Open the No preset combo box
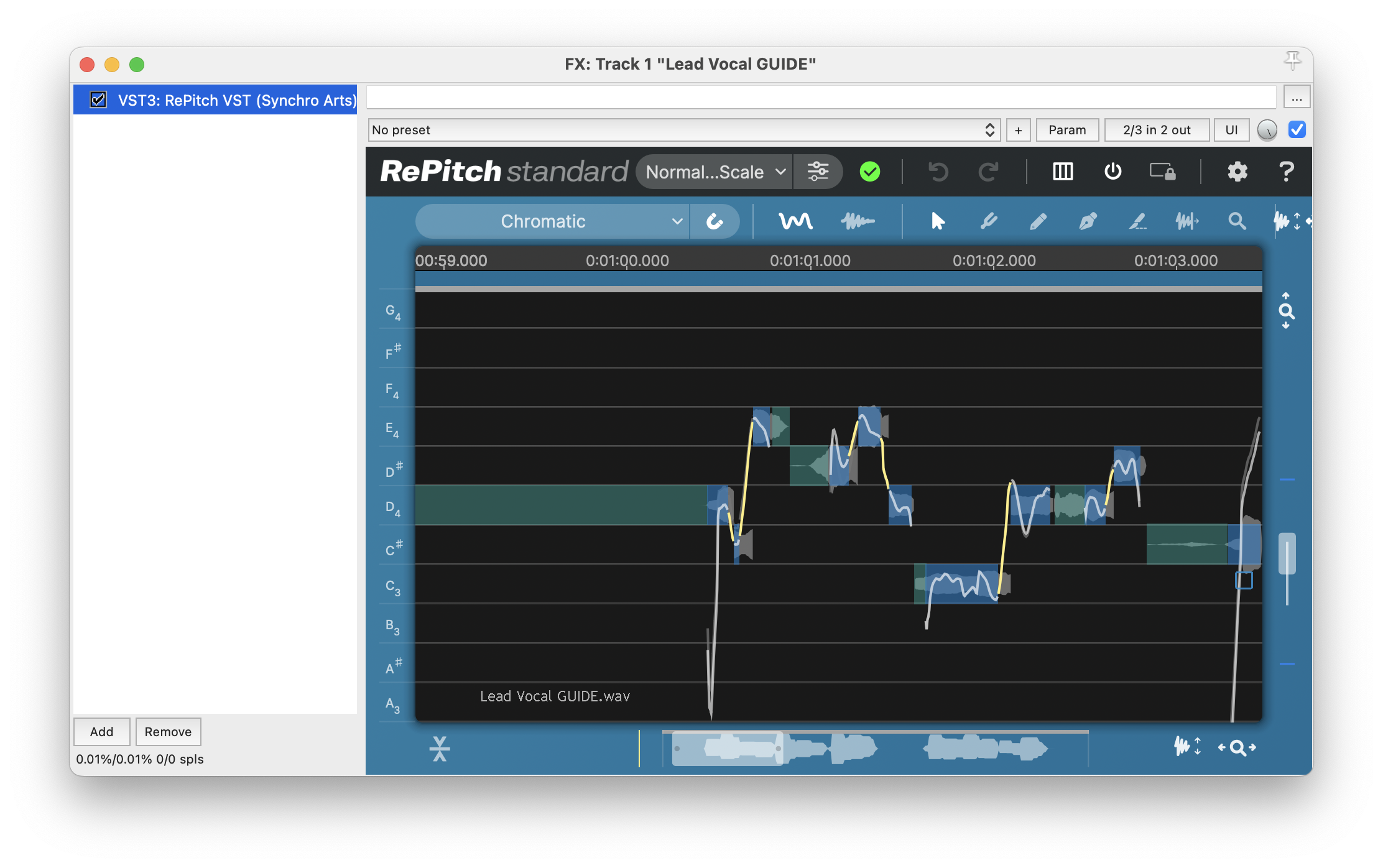 click(683, 130)
